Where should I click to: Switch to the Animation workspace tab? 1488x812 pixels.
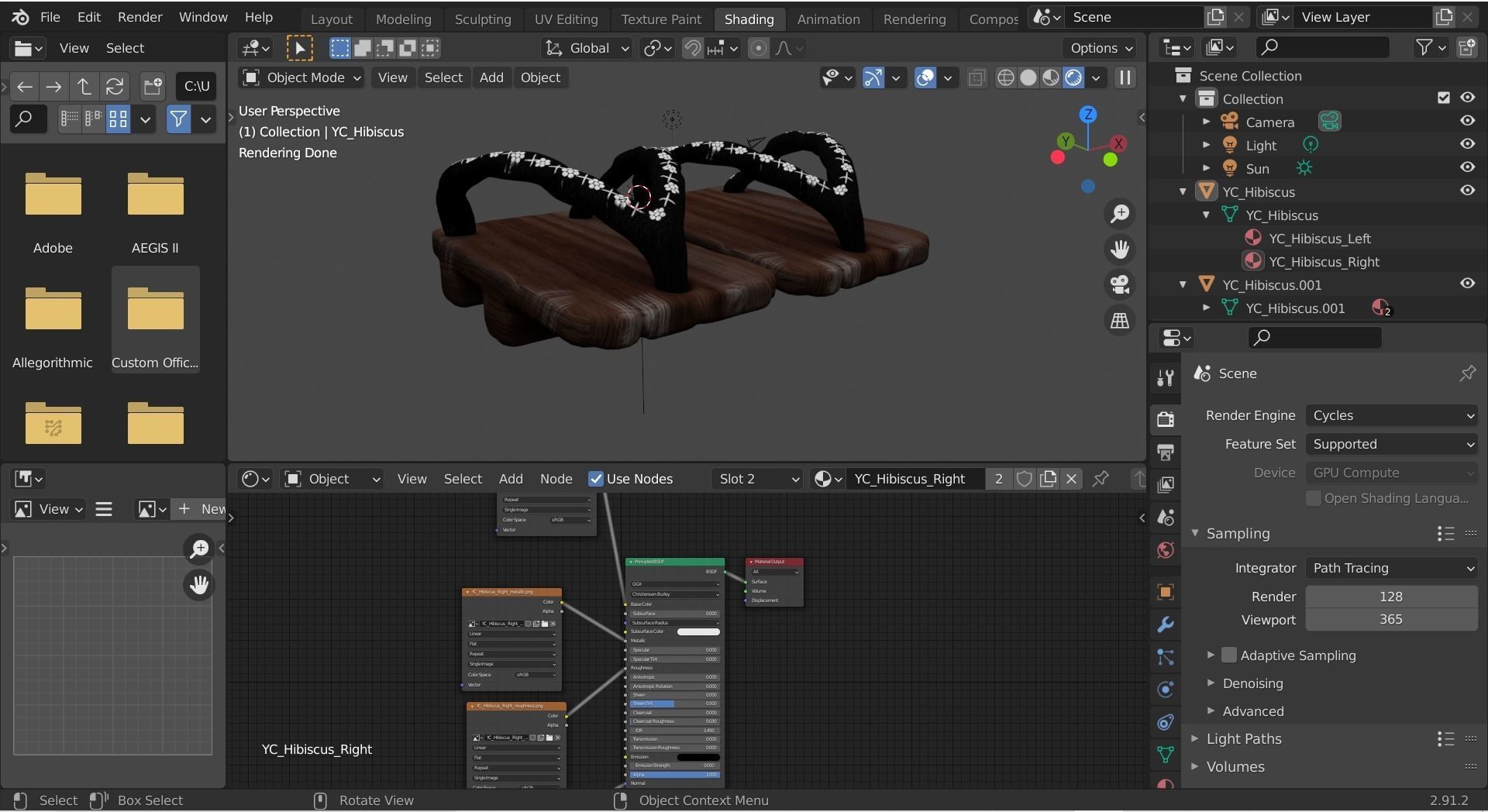pos(828,19)
